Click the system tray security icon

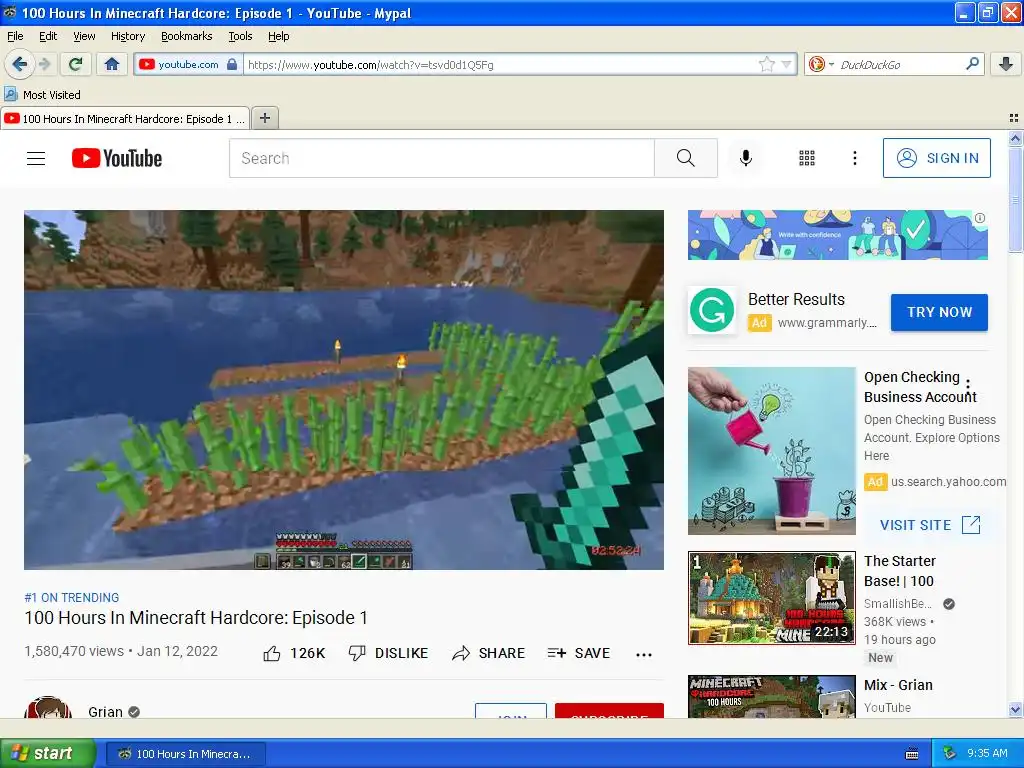[950, 753]
